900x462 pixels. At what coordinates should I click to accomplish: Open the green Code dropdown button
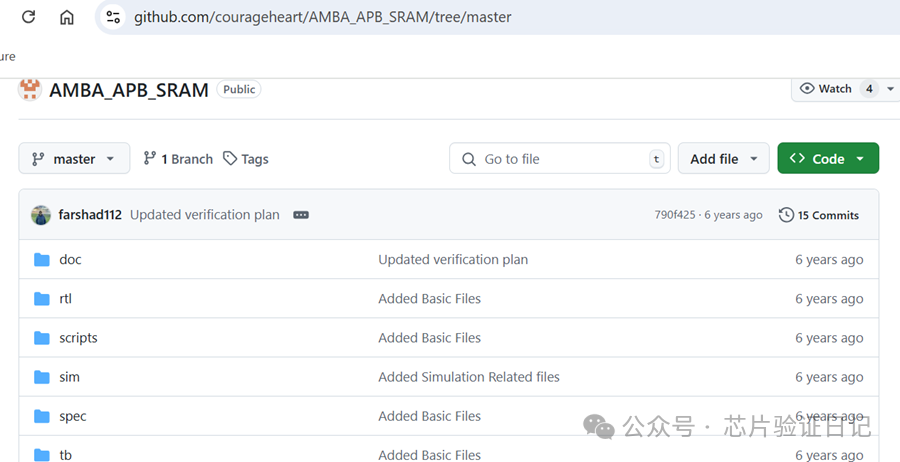828,158
